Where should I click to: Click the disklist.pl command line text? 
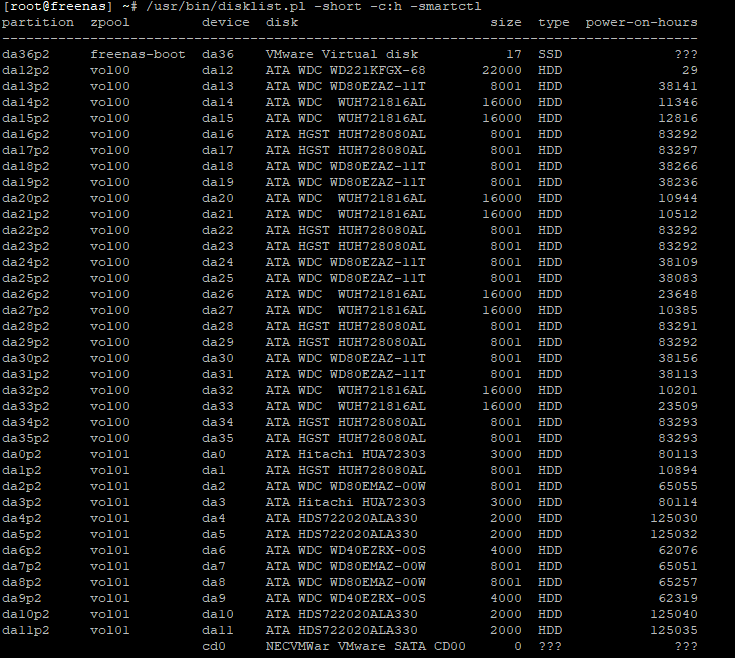click(x=314, y=7)
